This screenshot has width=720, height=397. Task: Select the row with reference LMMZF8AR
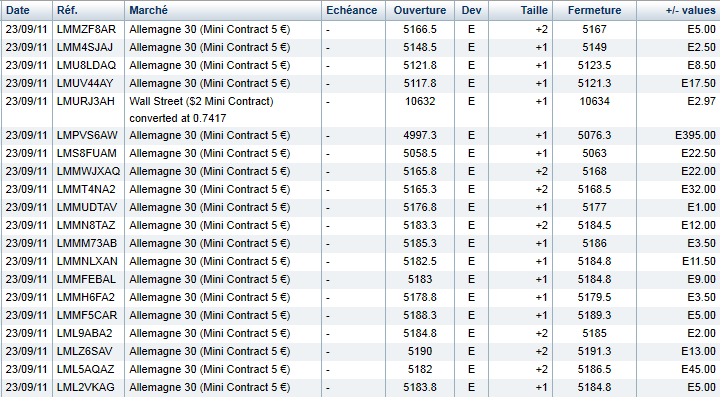pos(360,29)
